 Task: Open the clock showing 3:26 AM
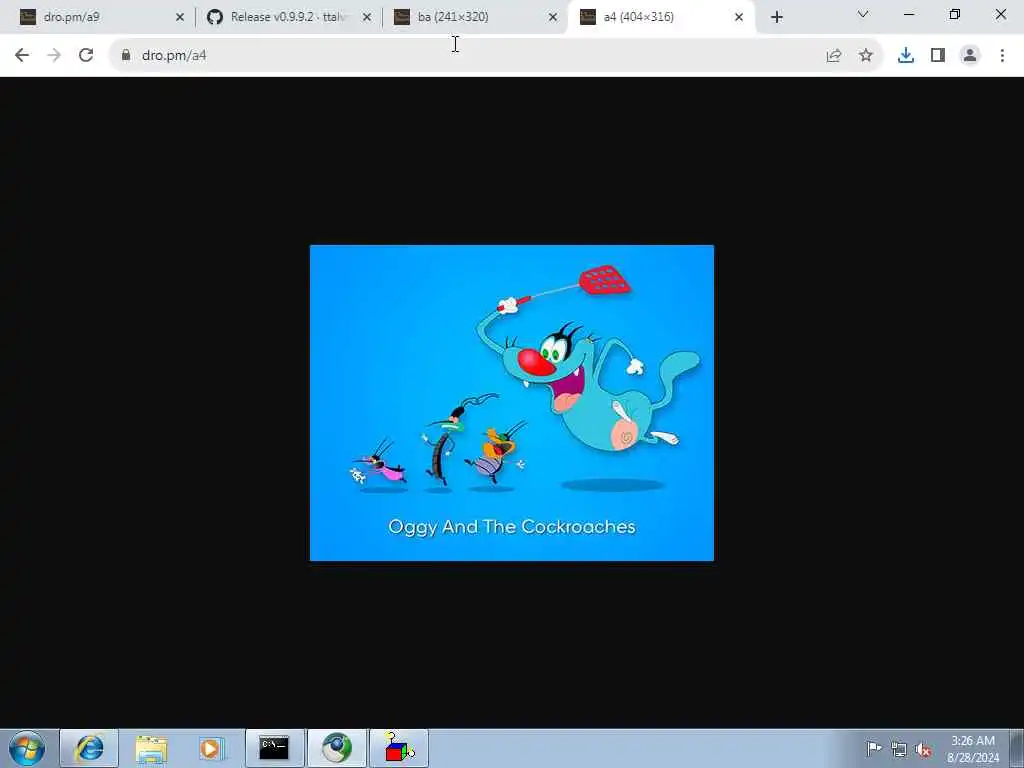[x=972, y=749]
